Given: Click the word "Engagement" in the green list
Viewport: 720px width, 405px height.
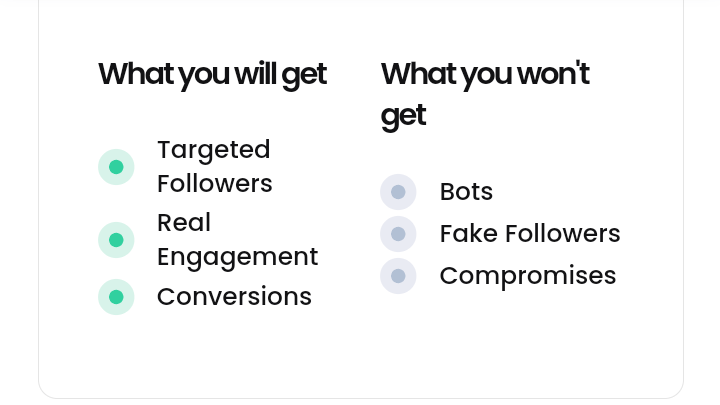Looking at the screenshot, I should pos(237,257).
